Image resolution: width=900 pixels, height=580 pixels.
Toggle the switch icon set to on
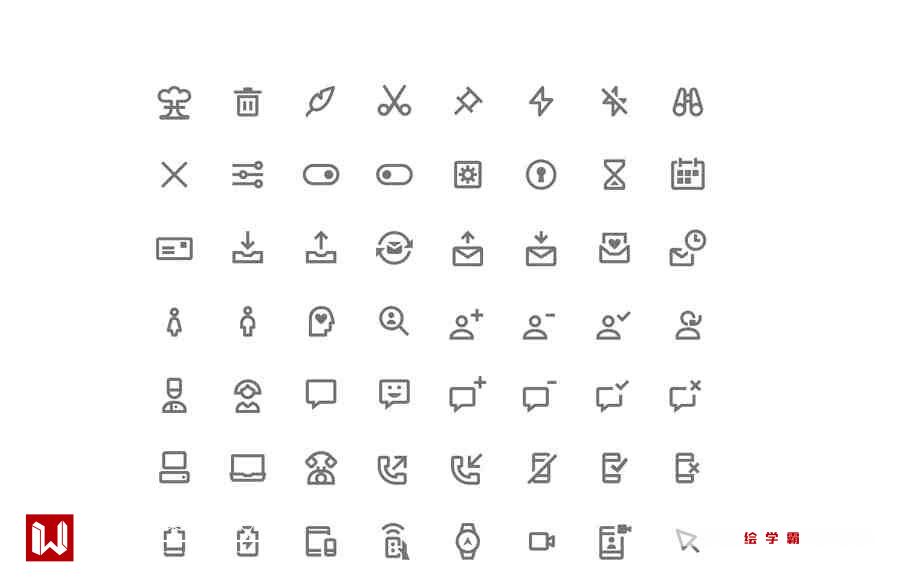[x=321, y=175]
